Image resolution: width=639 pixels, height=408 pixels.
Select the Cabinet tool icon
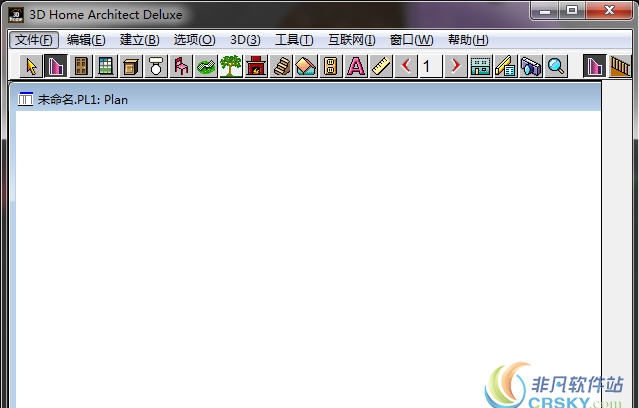131,66
